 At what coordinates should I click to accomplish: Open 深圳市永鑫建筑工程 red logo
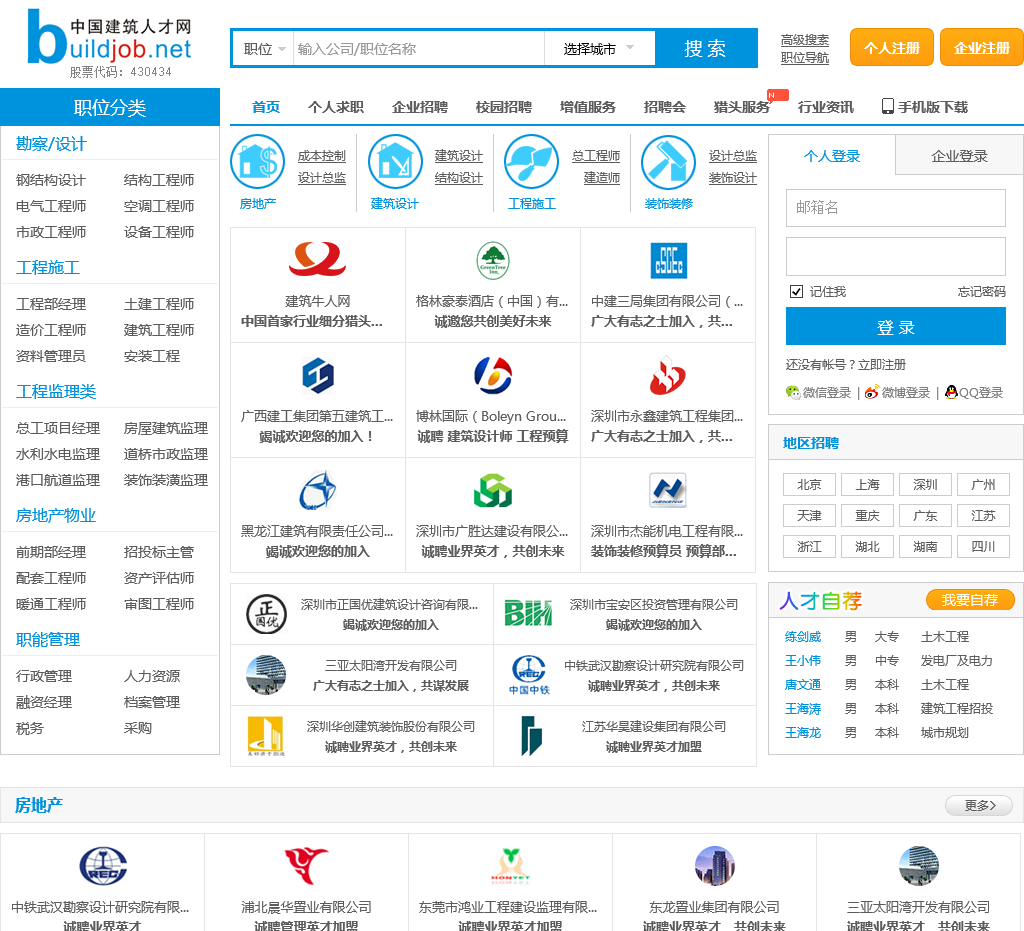(667, 375)
